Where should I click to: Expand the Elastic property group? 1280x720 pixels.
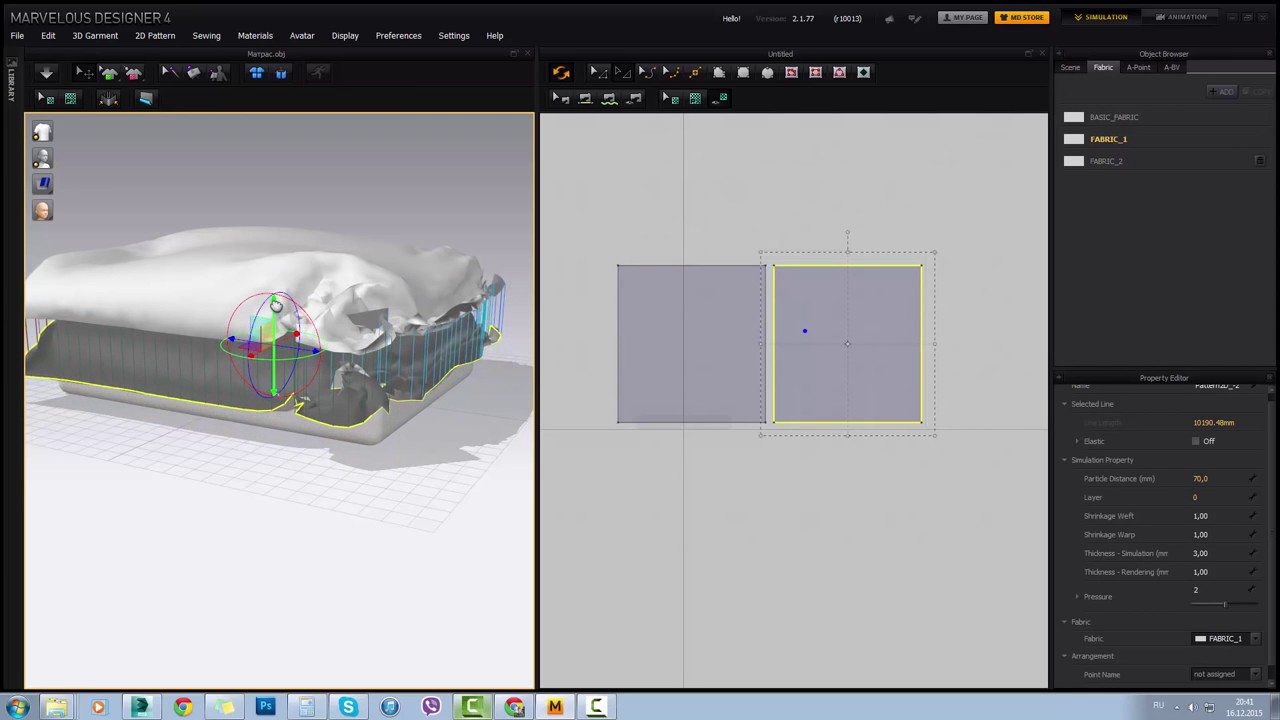(x=1077, y=441)
